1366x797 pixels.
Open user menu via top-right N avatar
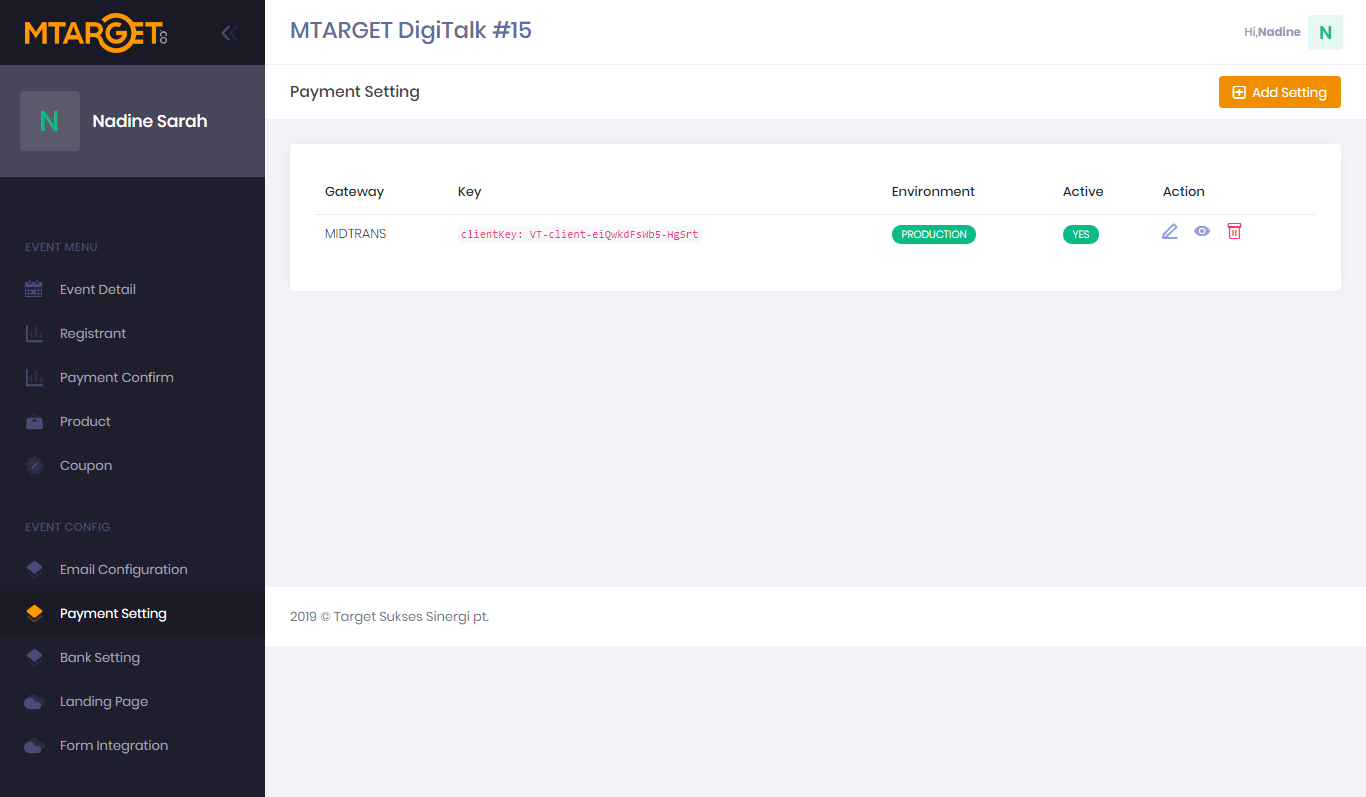tap(1325, 32)
